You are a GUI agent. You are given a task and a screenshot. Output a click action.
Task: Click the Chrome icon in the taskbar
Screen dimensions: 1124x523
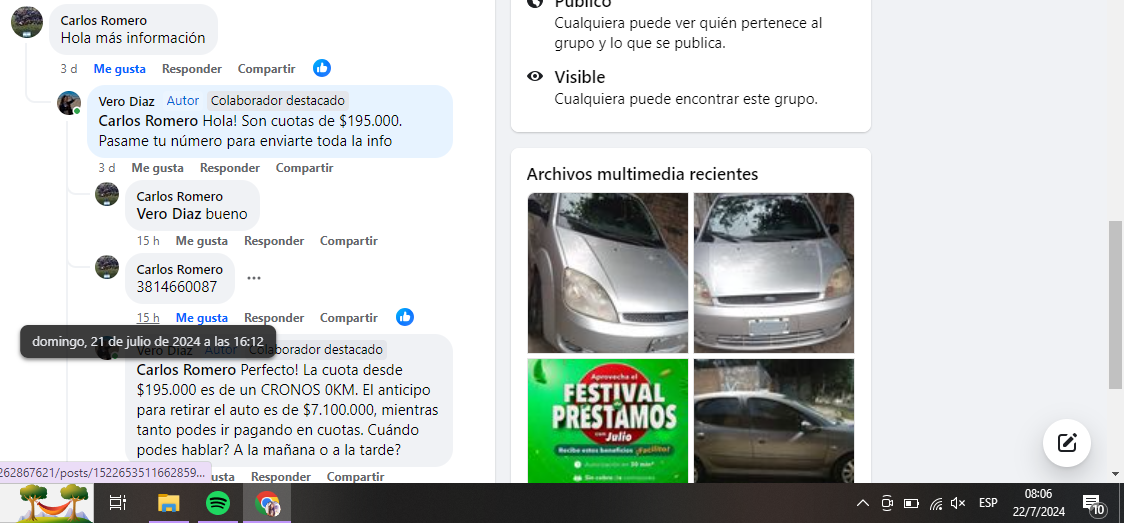(x=267, y=503)
